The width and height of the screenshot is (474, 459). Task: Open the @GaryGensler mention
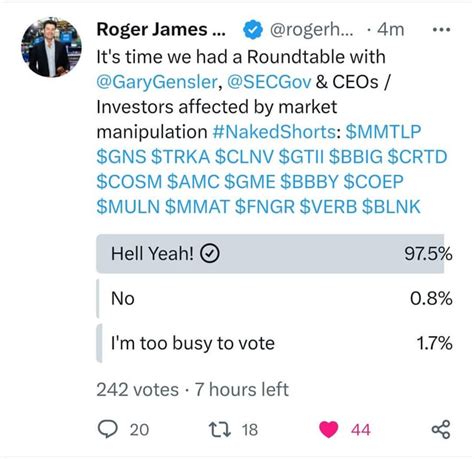point(157,82)
